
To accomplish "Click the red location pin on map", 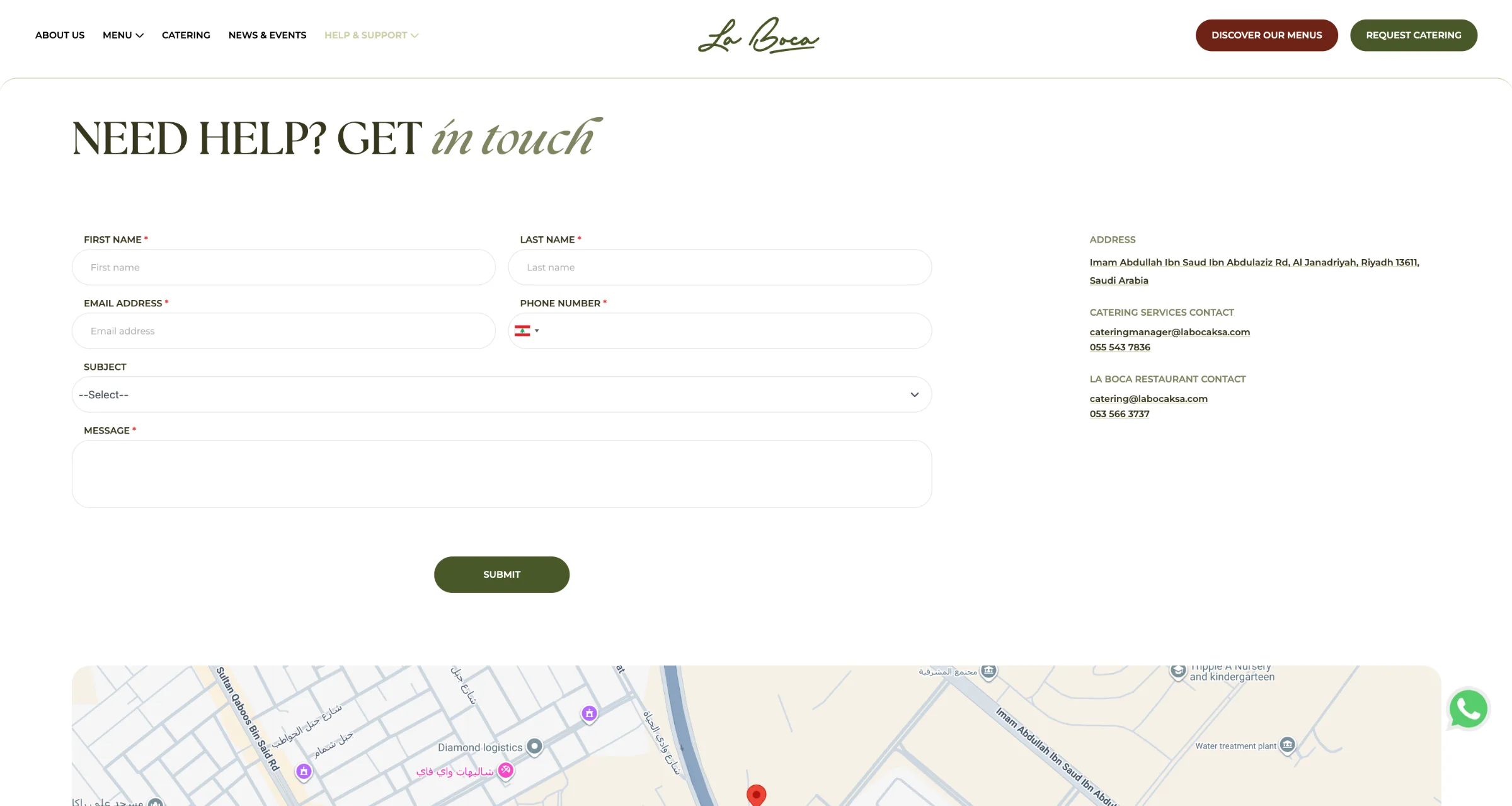I will click(756, 795).
